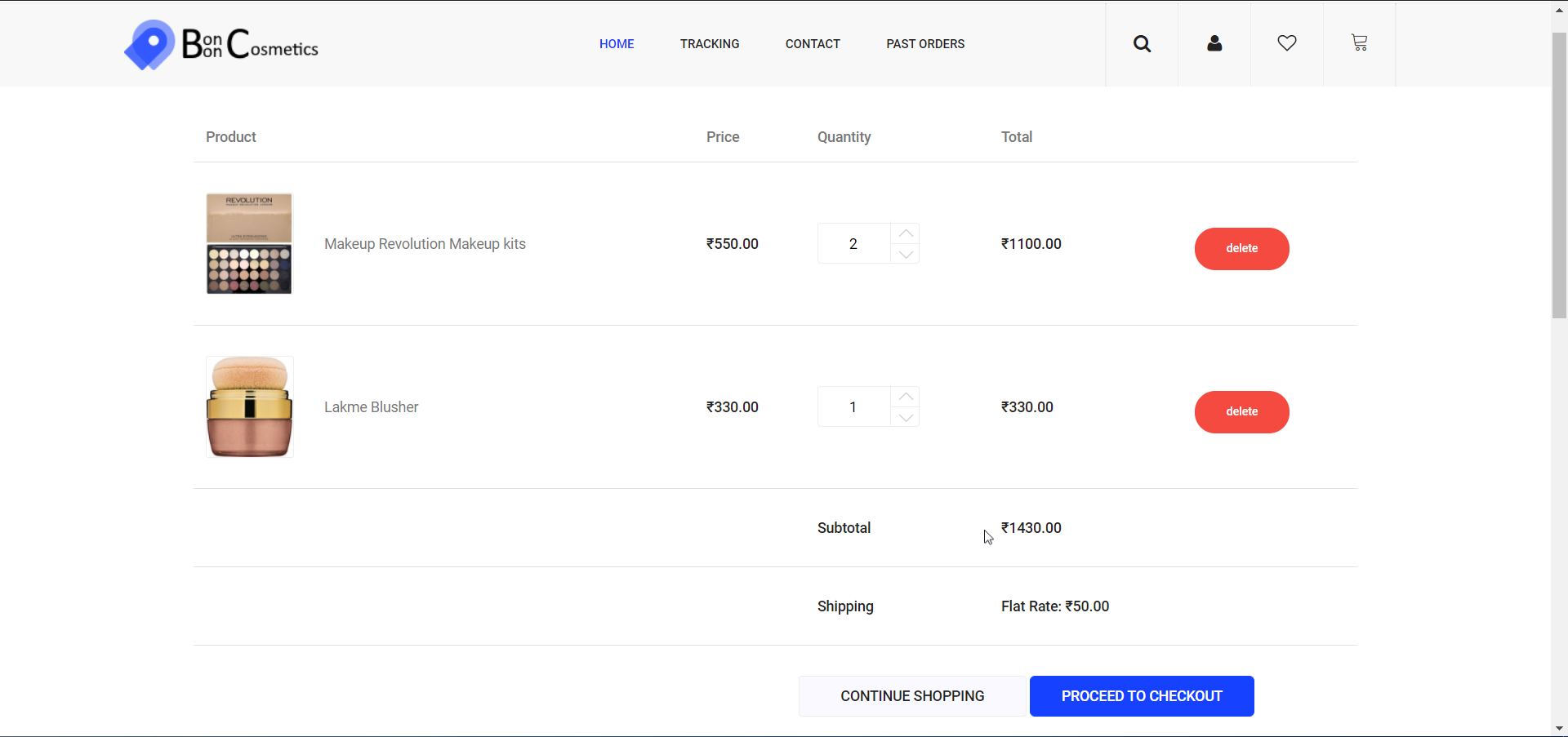
Task: Click the Total column header
Action: pyautogui.click(x=1017, y=137)
